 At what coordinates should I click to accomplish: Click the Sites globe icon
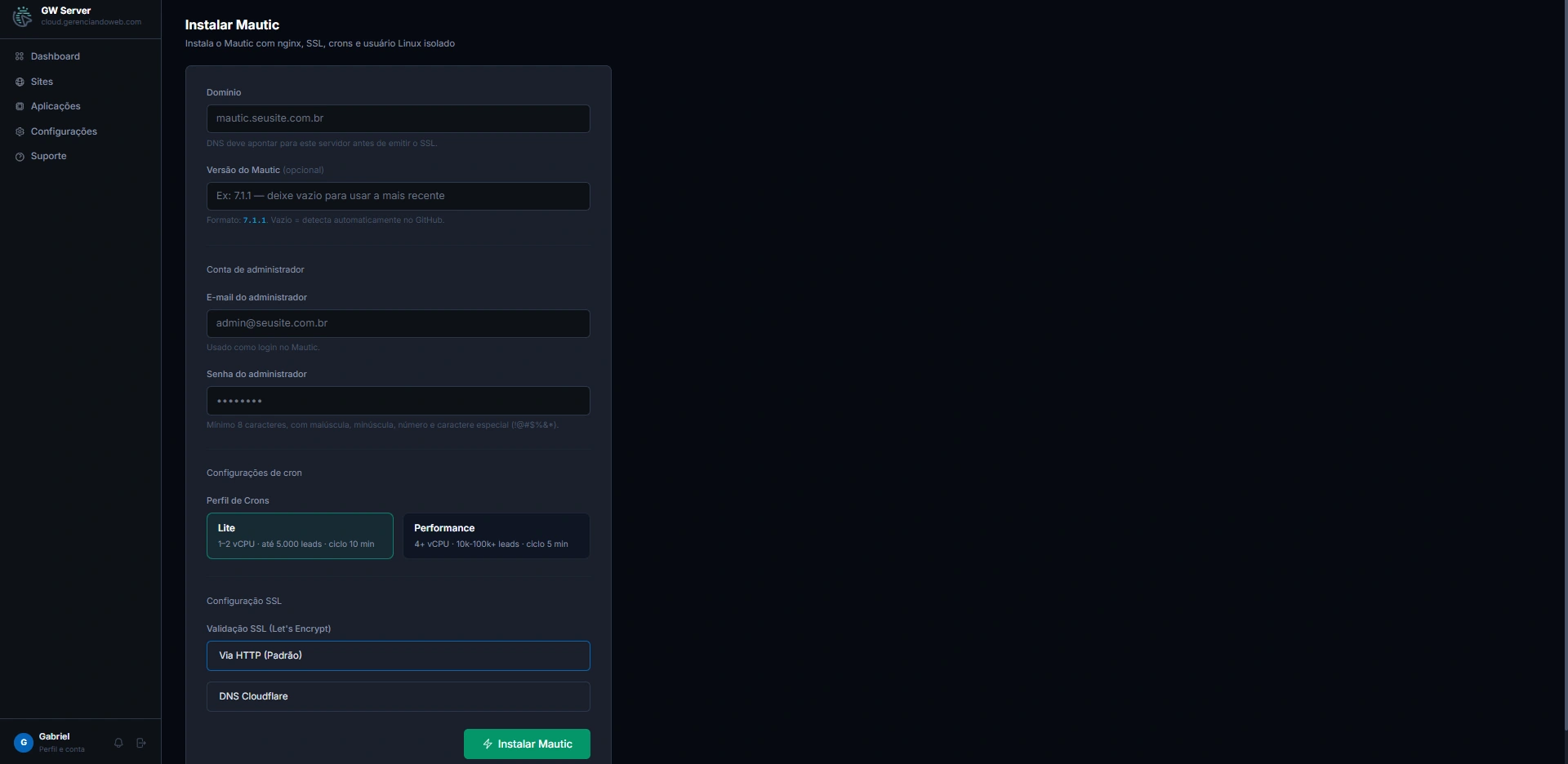click(20, 82)
